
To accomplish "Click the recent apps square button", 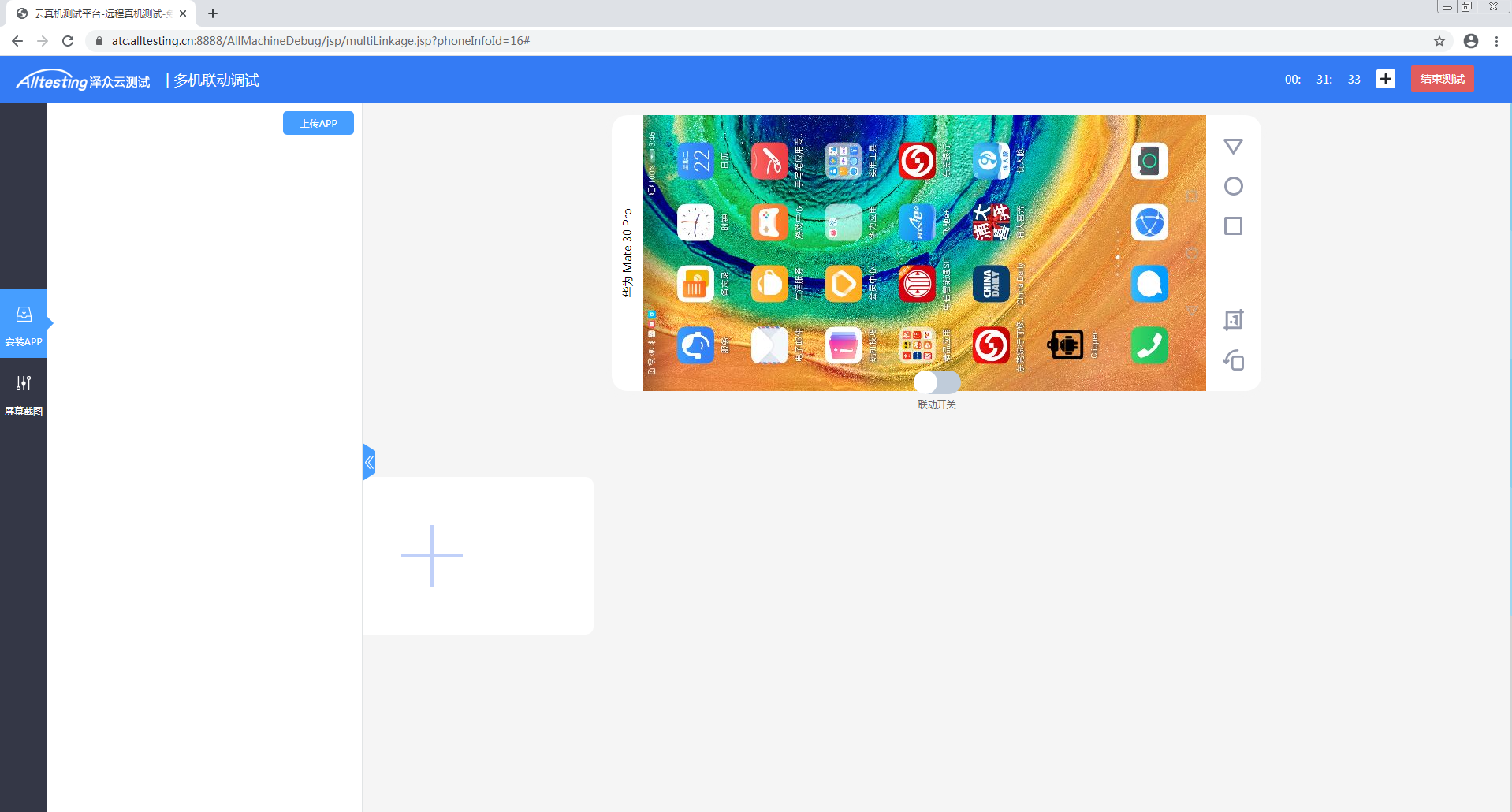I will coord(1233,226).
